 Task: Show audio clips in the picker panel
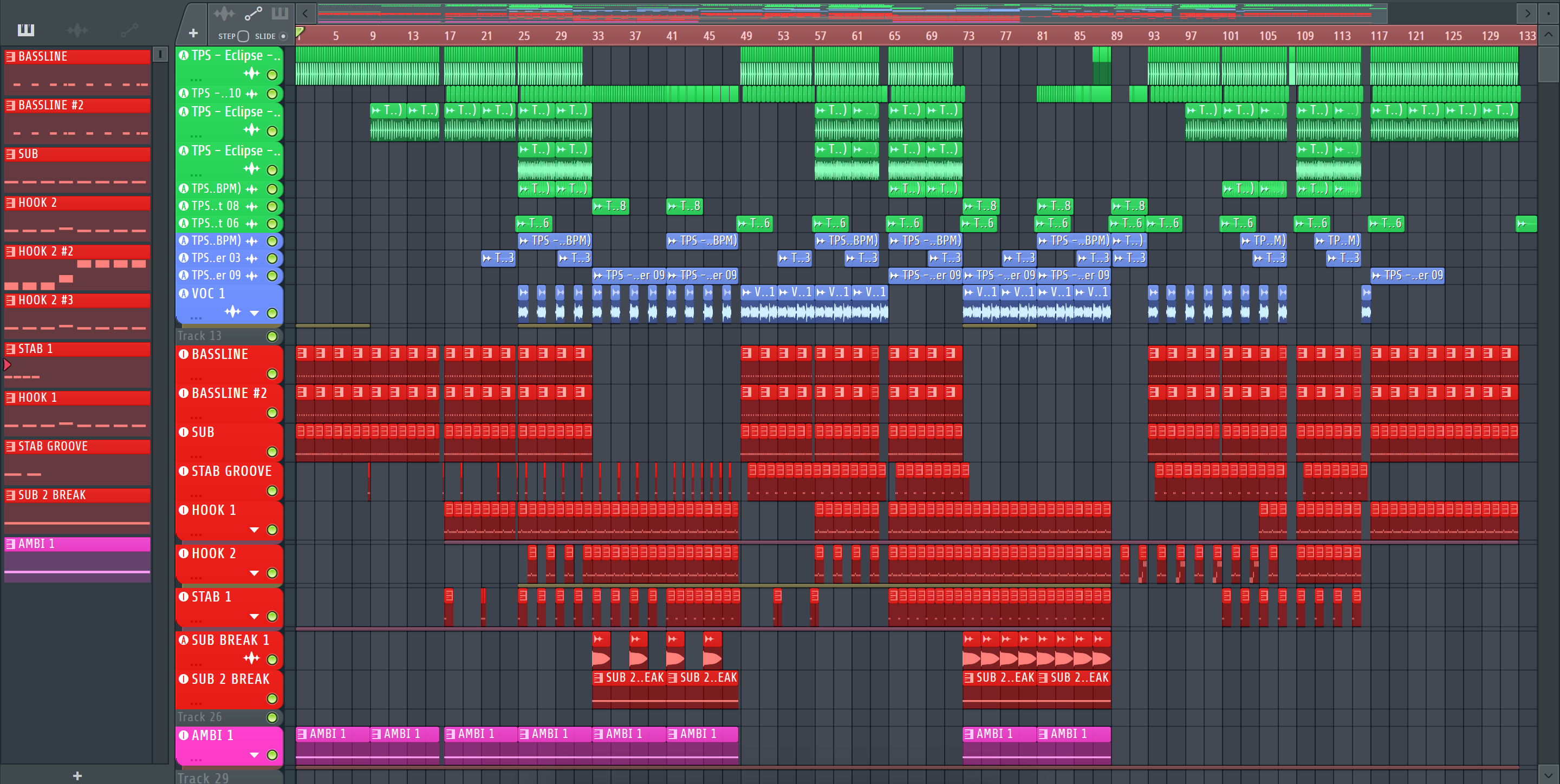[x=77, y=30]
